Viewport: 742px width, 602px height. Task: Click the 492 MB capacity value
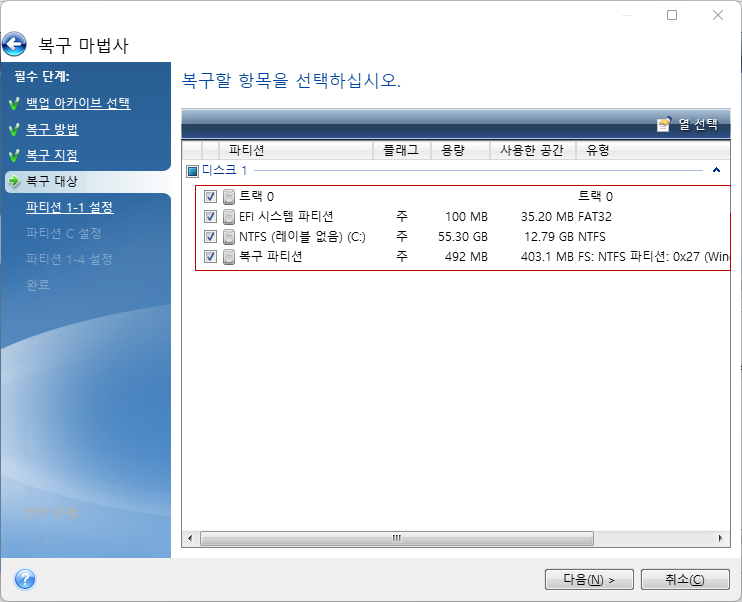point(466,257)
